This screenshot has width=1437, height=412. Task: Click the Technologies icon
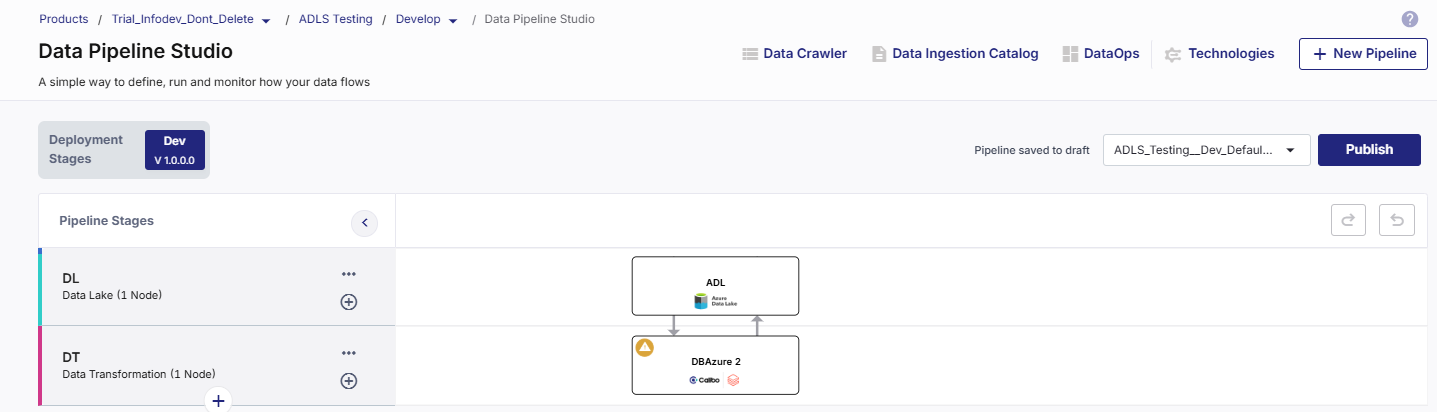pyautogui.click(x=1173, y=54)
